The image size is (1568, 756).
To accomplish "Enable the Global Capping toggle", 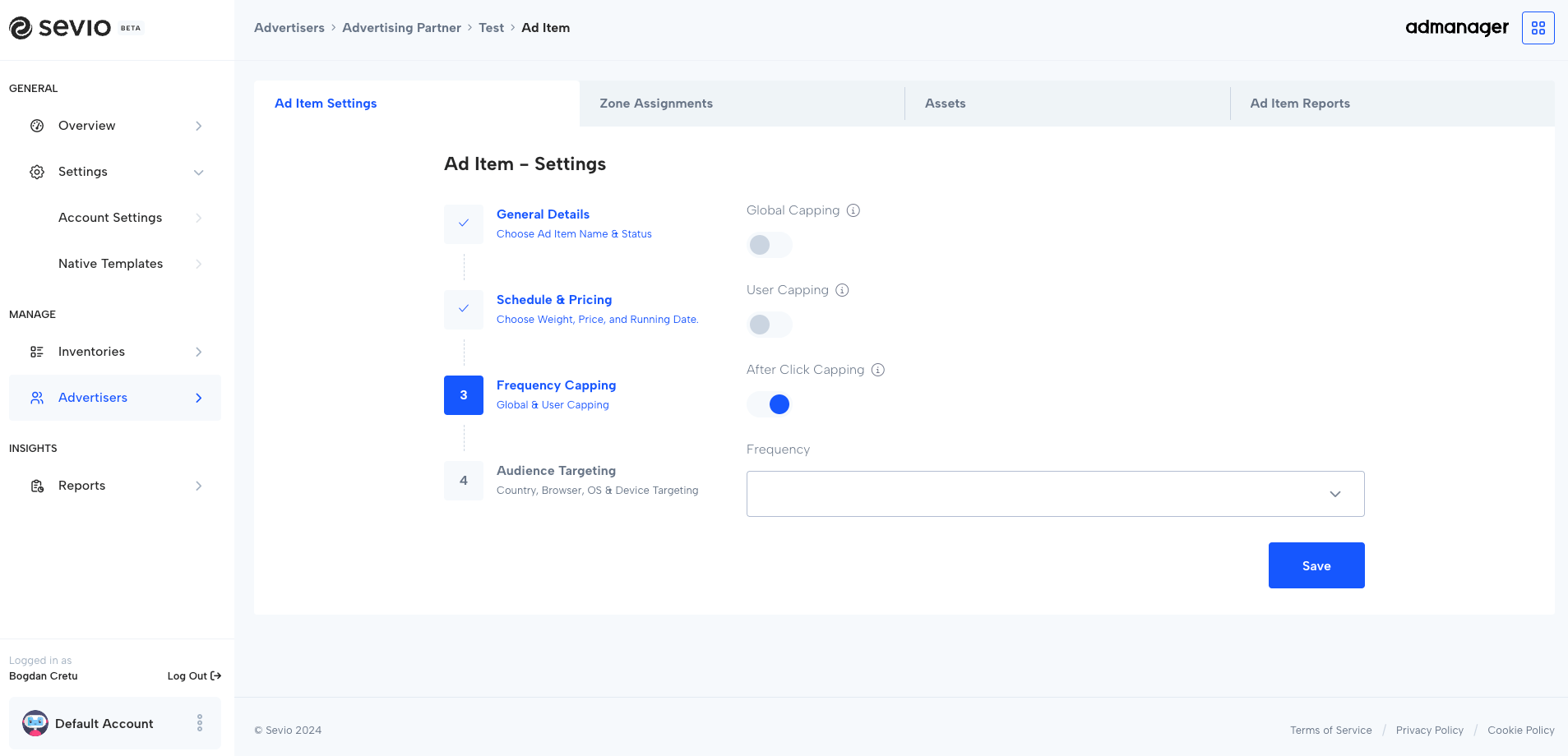I will pos(769,245).
